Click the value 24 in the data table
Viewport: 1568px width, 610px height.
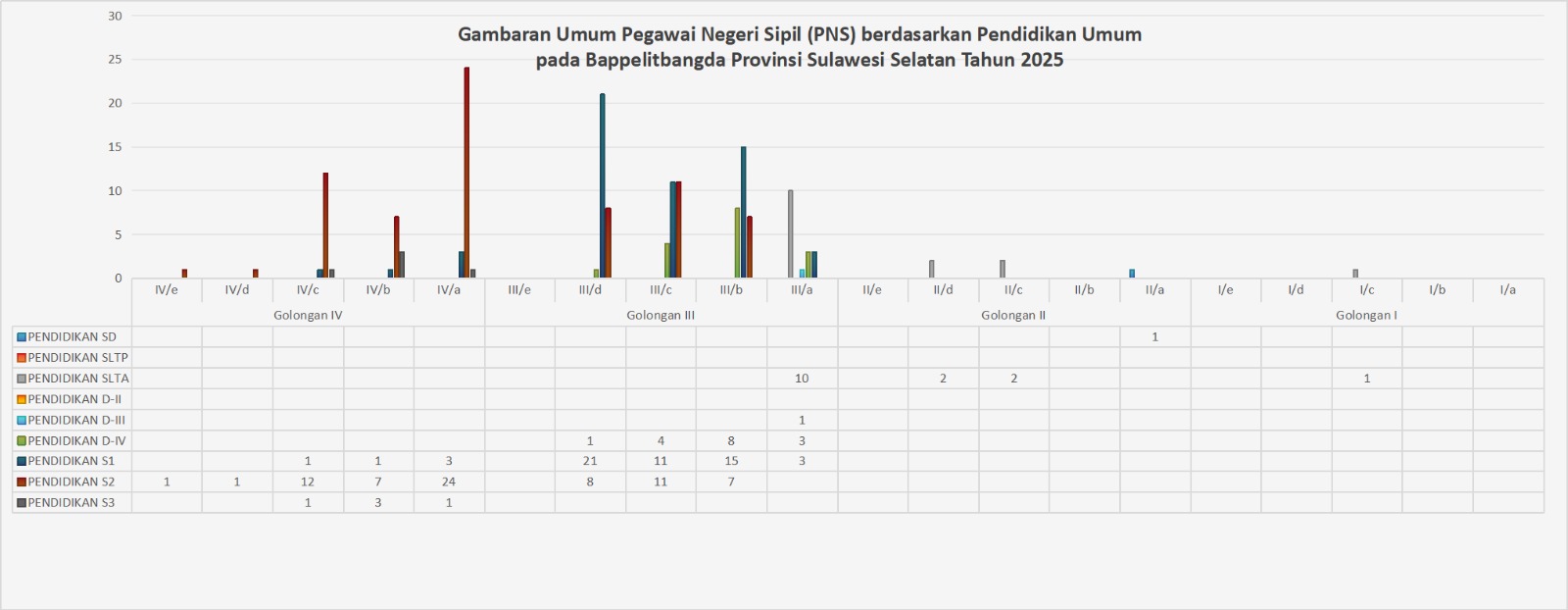[449, 483]
